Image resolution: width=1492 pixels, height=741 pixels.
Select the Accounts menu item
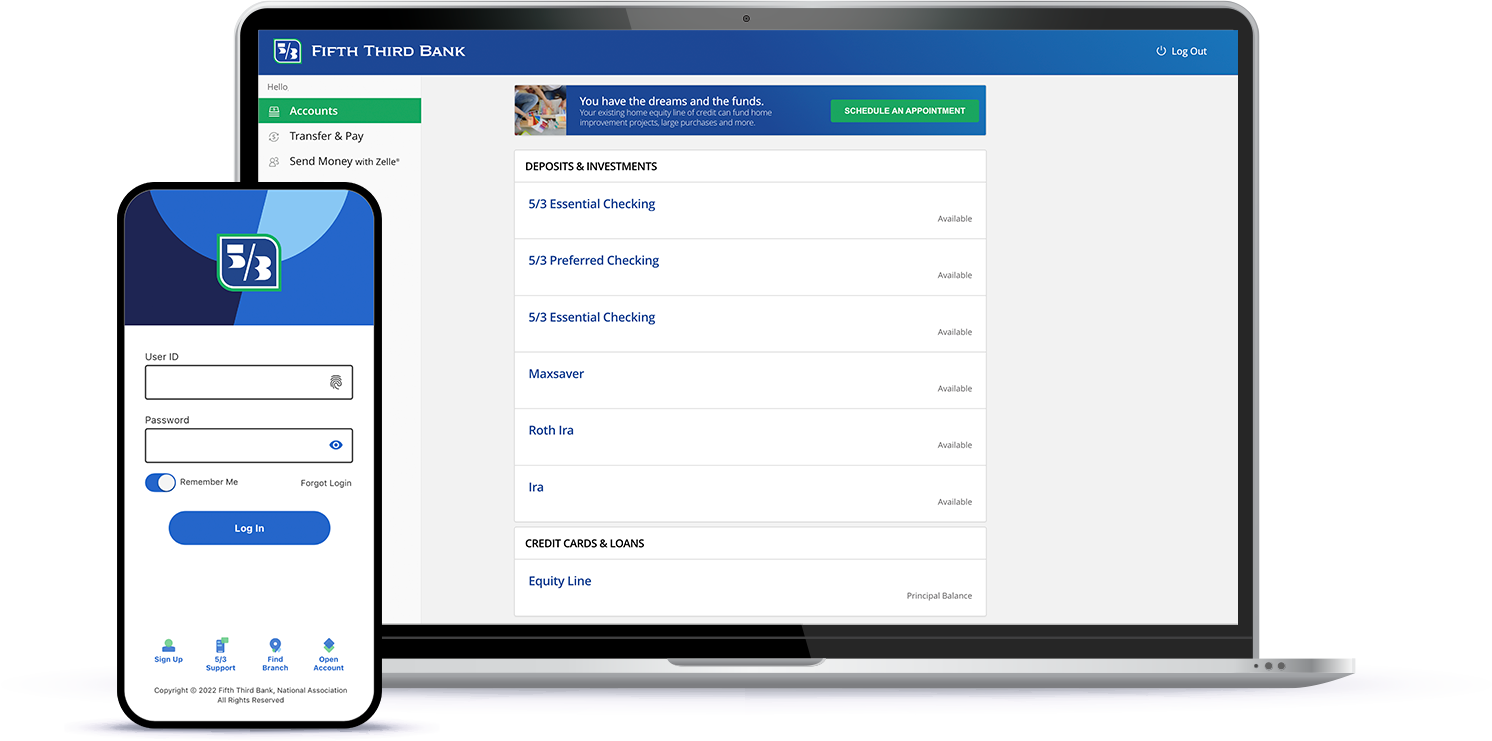(313, 110)
